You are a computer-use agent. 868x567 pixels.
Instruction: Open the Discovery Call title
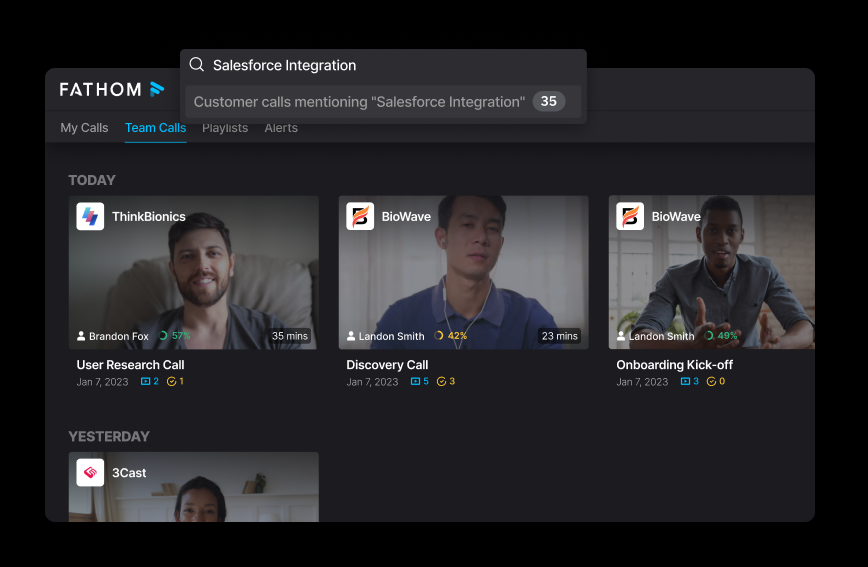(387, 365)
